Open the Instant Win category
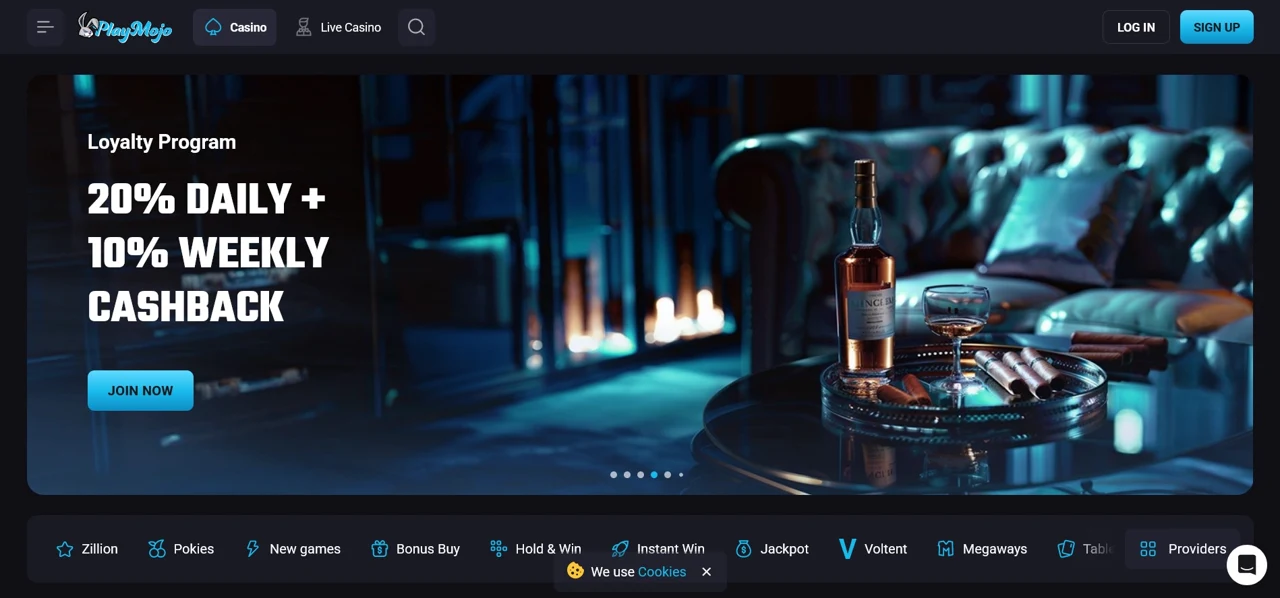The image size is (1280, 598). point(658,549)
